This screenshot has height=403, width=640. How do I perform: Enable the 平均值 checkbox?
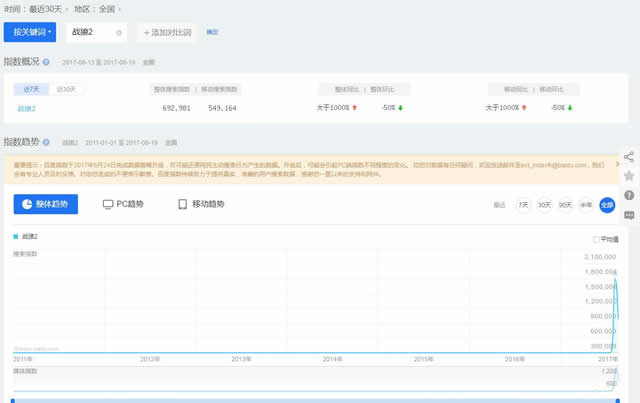coord(596,239)
